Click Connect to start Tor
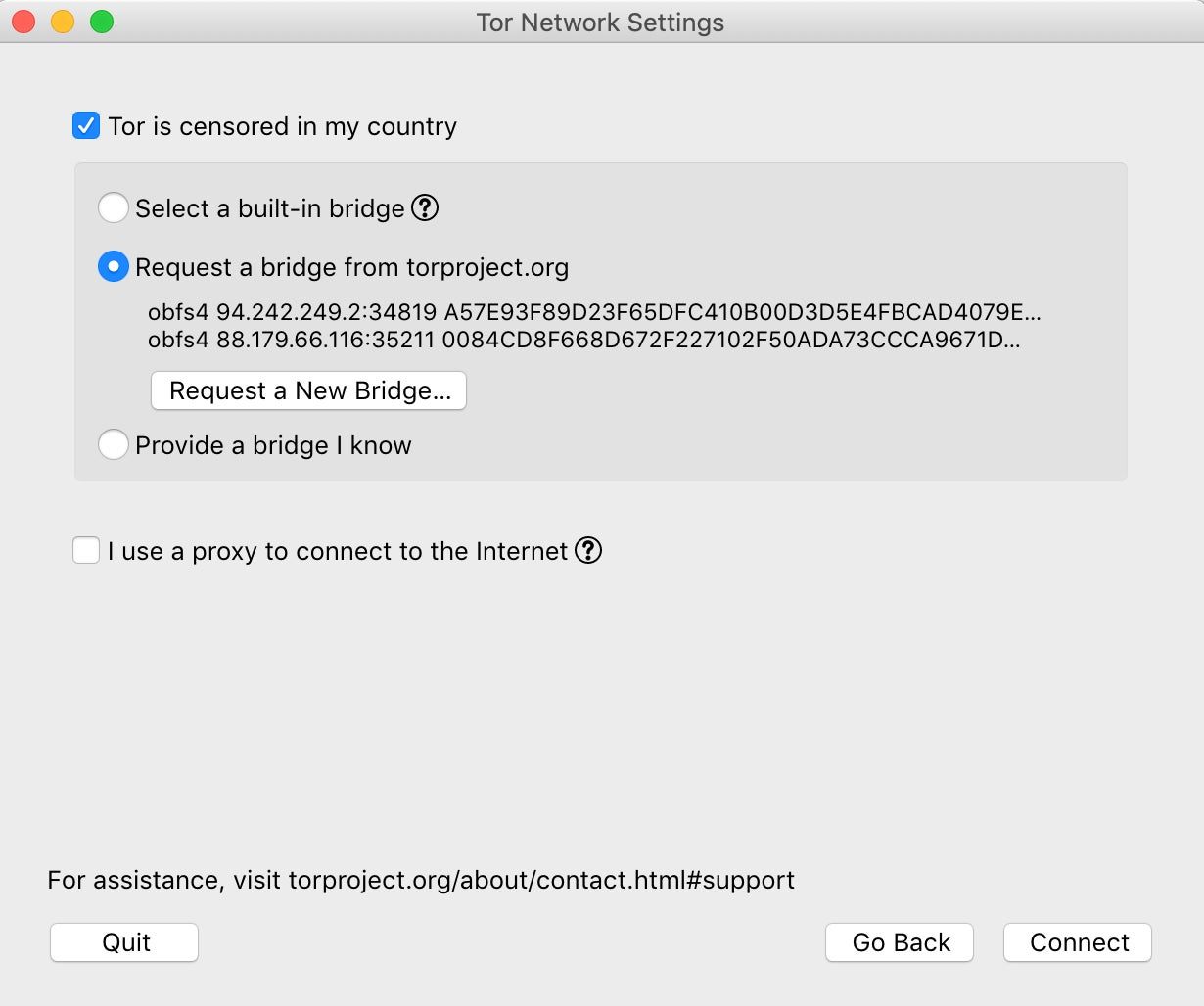This screenshot has width=1204, height=1006. pos(1079,942)
